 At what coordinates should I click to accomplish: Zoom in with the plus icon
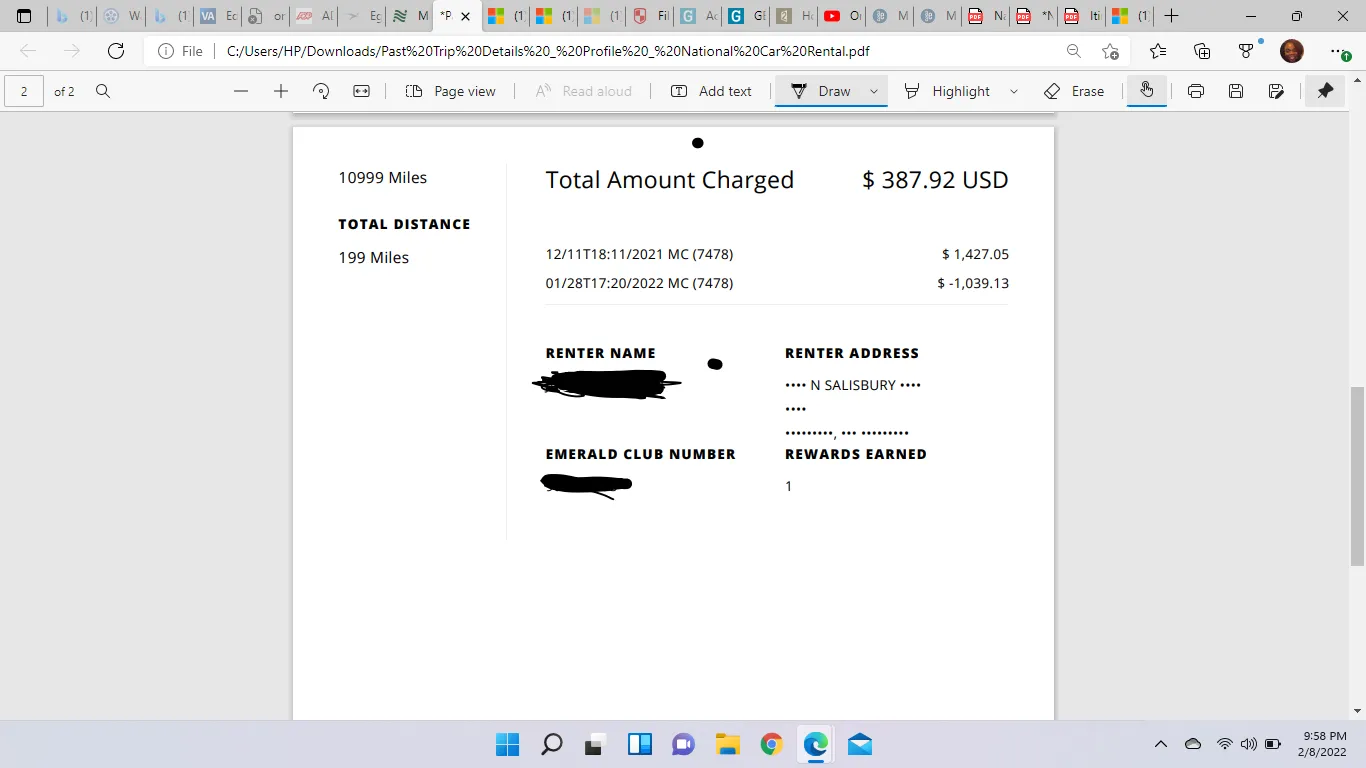coord(281,91)
